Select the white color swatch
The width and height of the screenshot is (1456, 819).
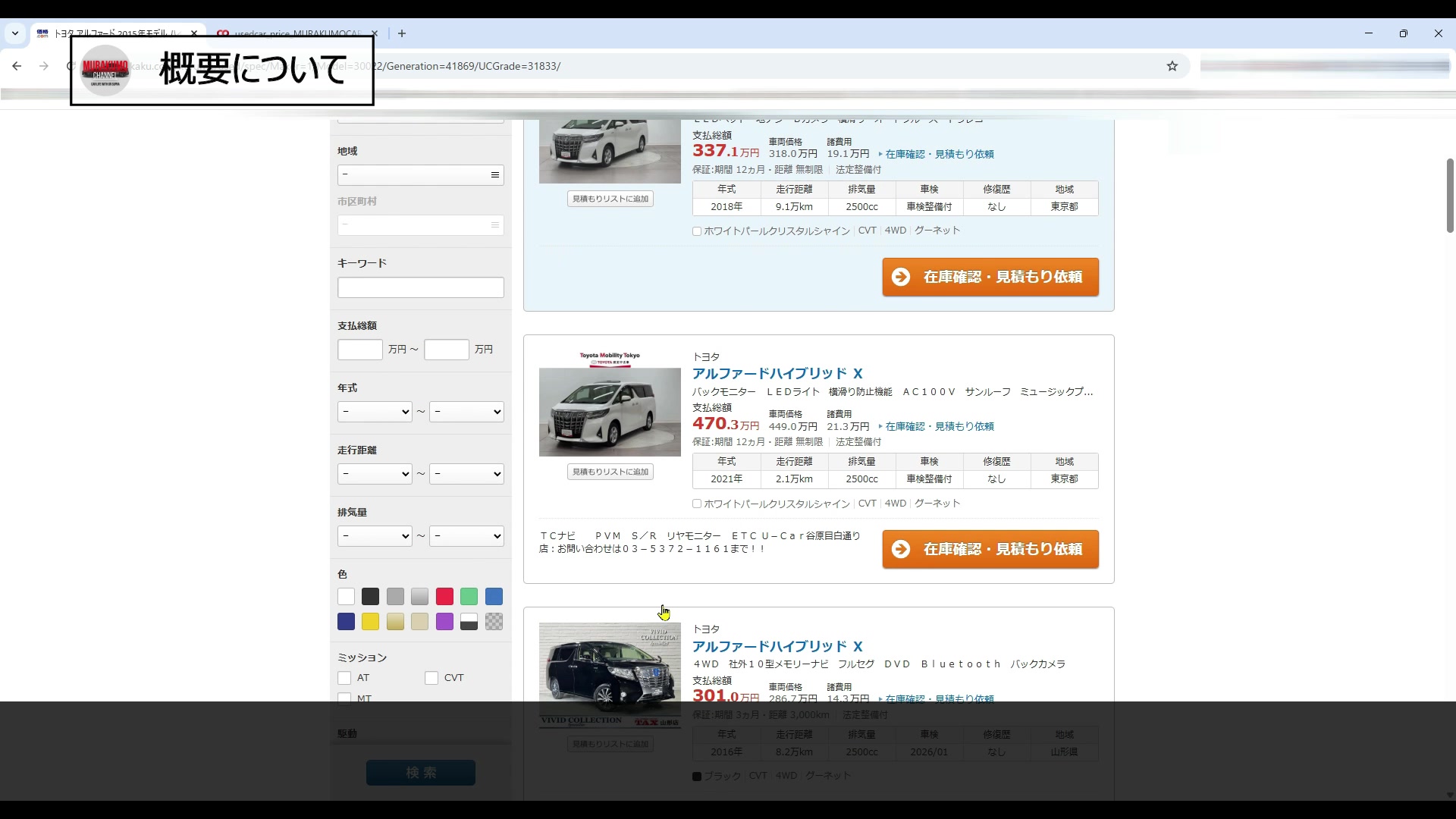pos(346,597)
